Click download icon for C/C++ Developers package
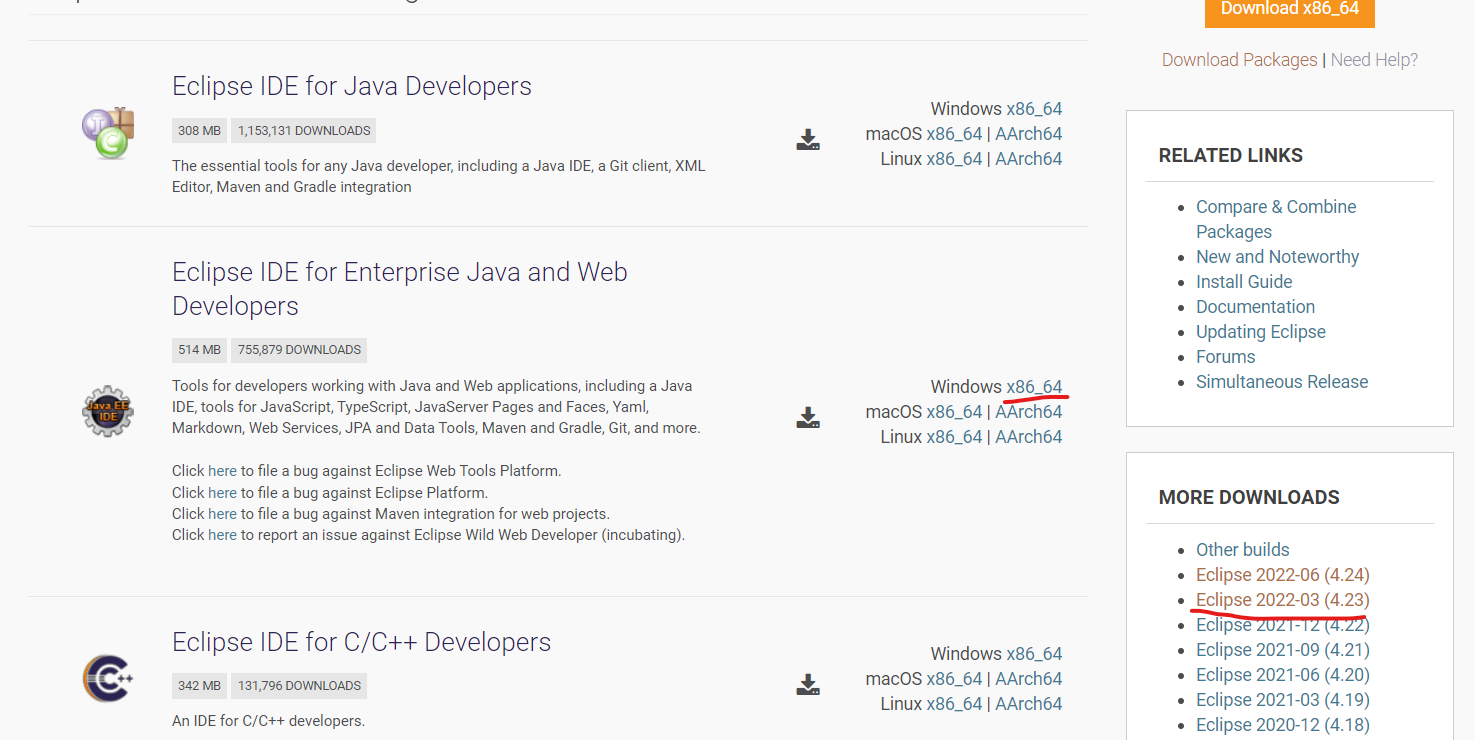This screenshot has height=740, width=1475. 808,684
